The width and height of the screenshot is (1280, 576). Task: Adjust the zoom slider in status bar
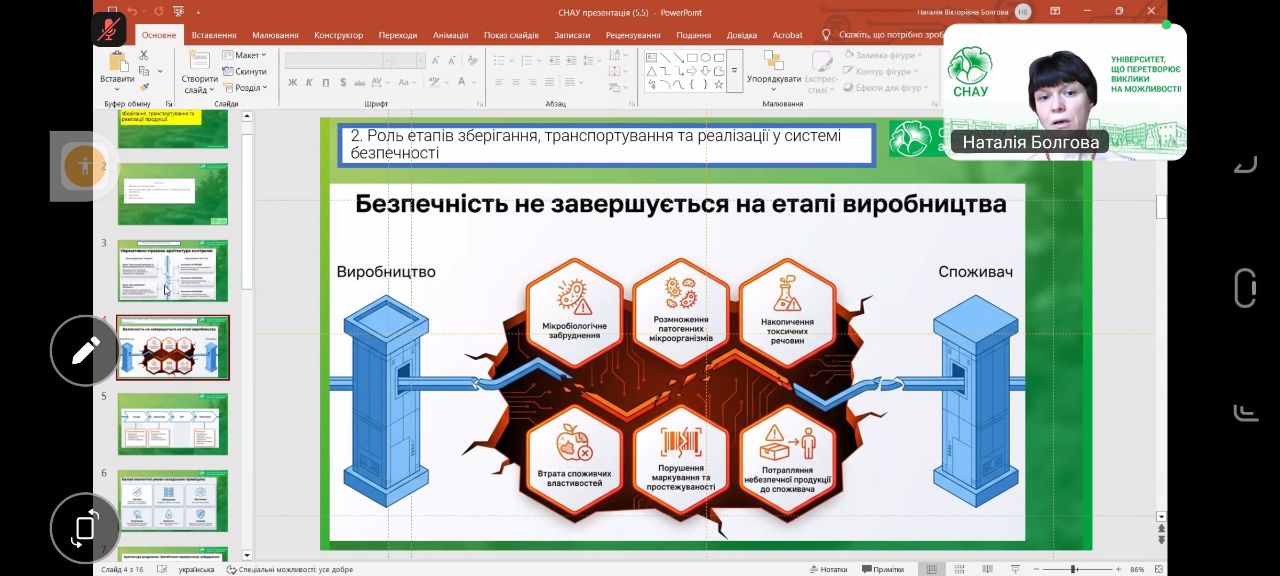[x=1073, y=569]
